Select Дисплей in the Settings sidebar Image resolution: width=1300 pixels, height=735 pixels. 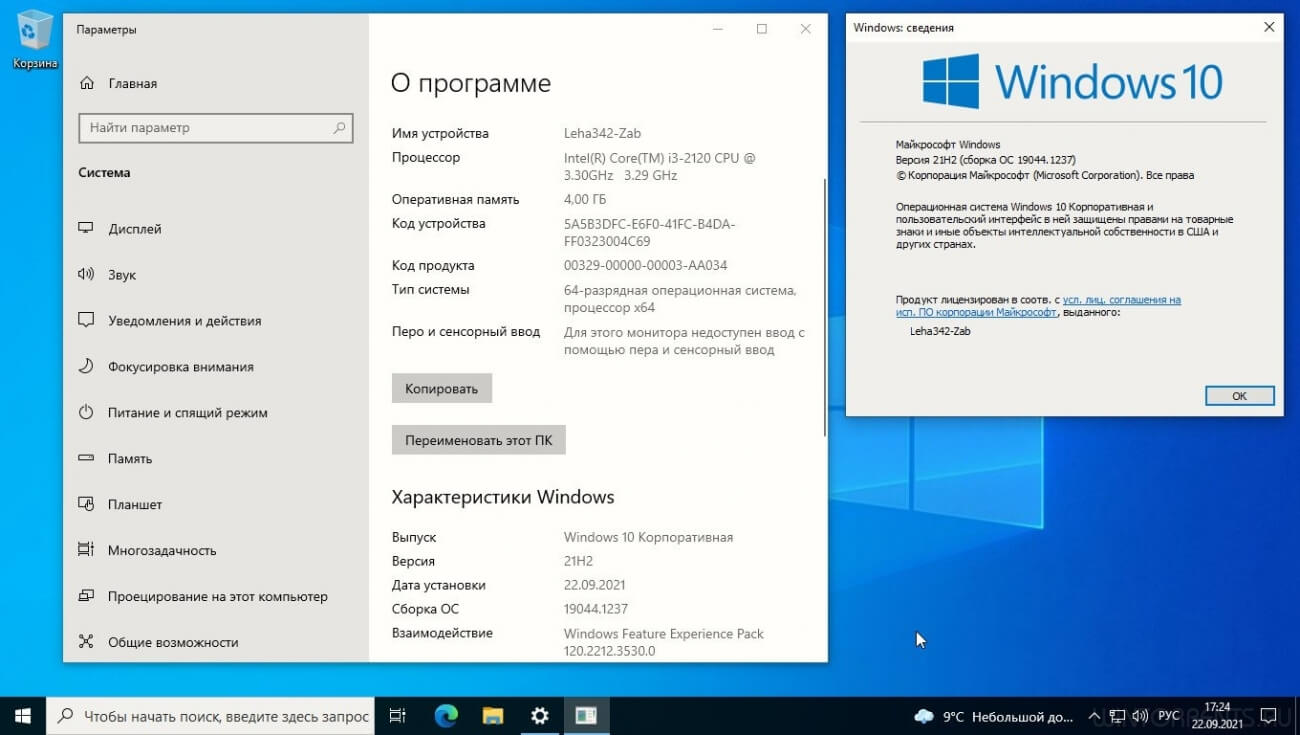click(x=135, y=229)
